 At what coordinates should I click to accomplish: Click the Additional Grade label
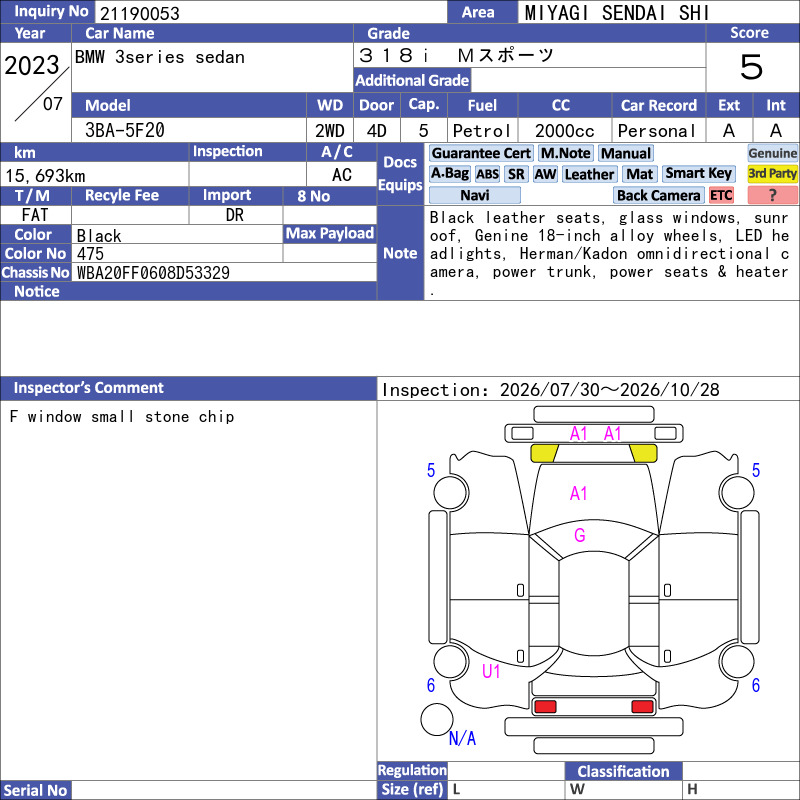pos(412,81)
